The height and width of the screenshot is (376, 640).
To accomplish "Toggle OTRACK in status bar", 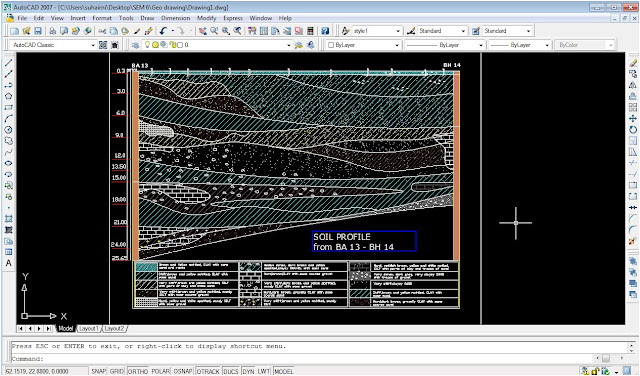I will [208, 371].
